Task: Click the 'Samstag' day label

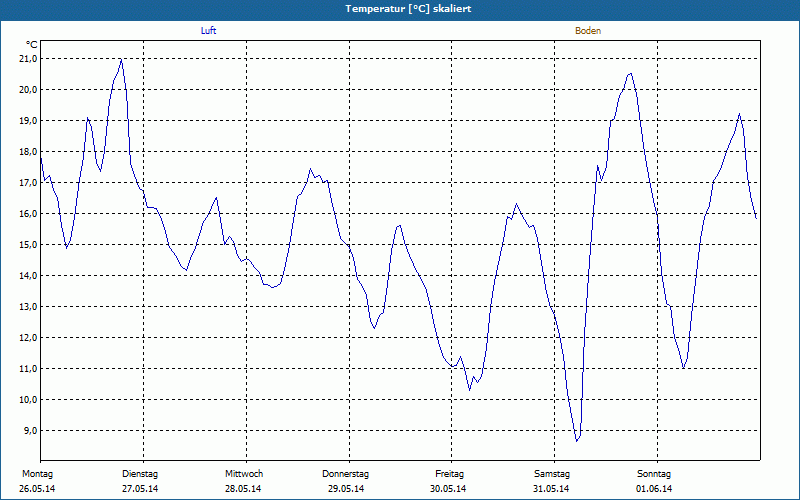Action: [552, 474]
